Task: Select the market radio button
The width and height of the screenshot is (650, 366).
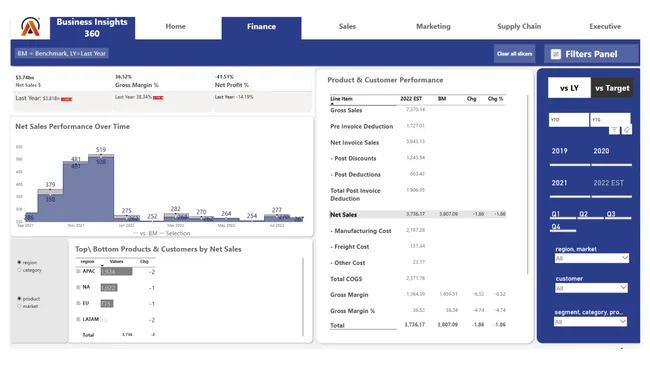Action: point(19,306)
